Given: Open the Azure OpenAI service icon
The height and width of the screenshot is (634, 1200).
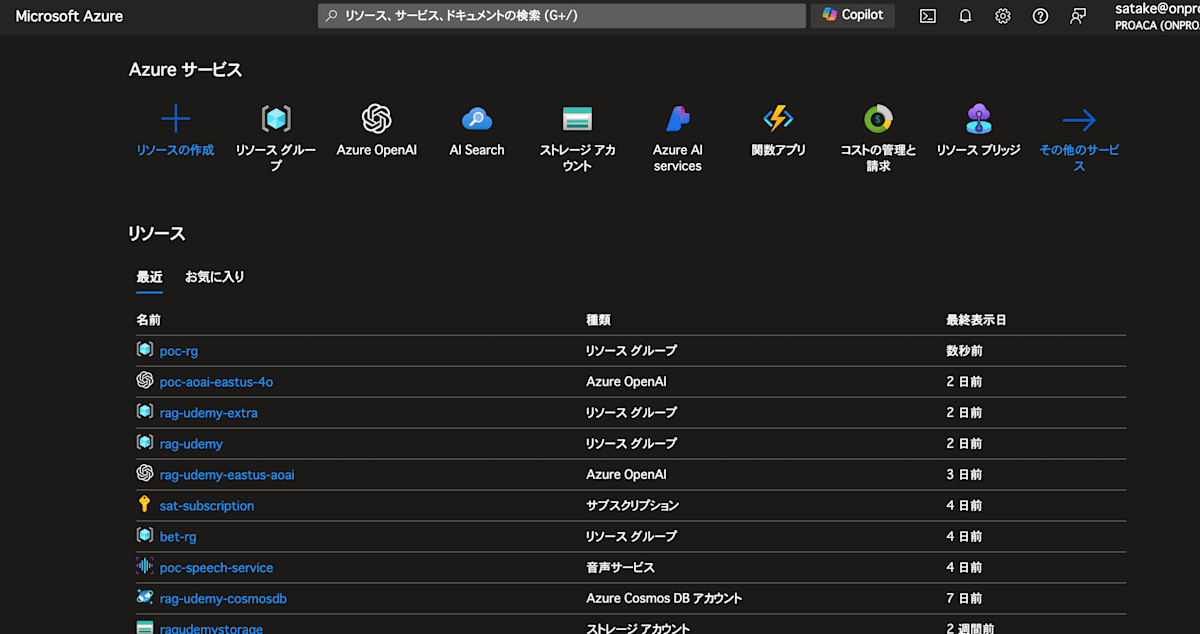Looking at the screenshot, I should point(376,119).
